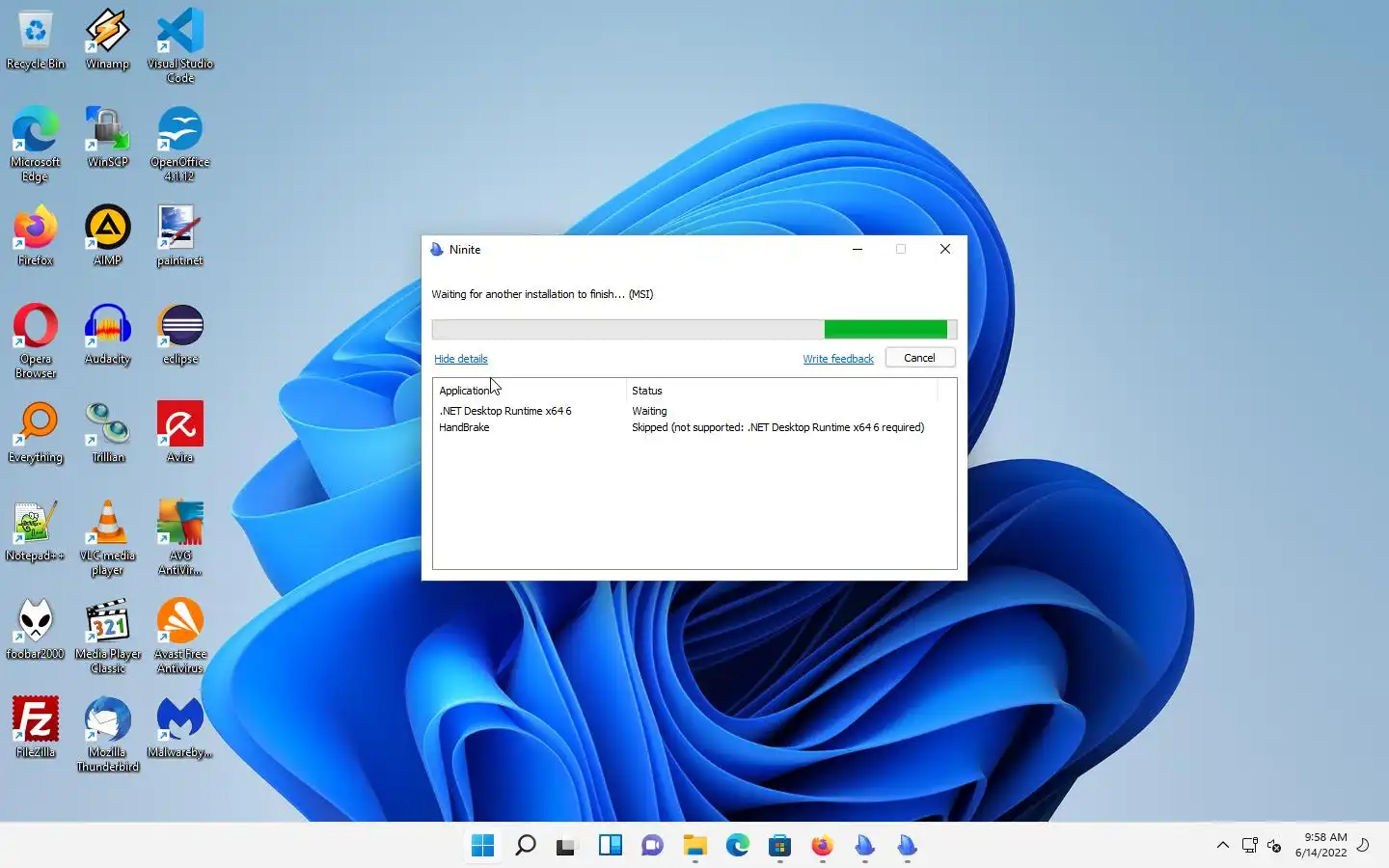
Task: Select the paint.net desktop shortcut
Action: (x=180, y=236)
